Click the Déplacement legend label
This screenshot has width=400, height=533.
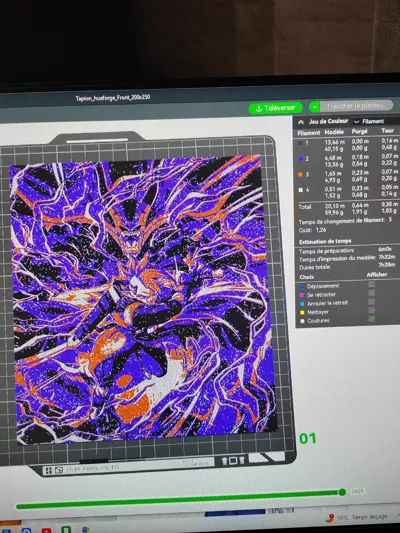tap(323, 286)
